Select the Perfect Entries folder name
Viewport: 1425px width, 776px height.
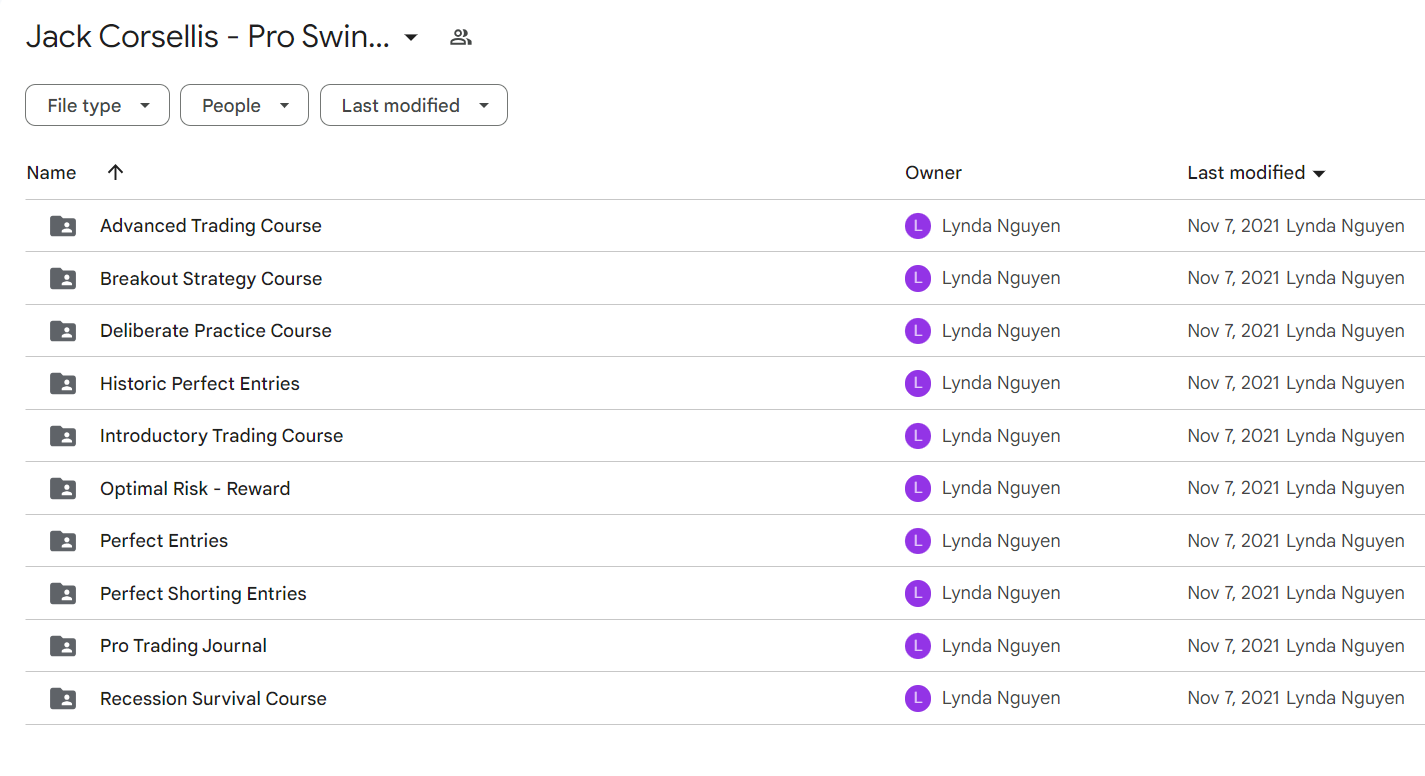[x=164, y=541]
